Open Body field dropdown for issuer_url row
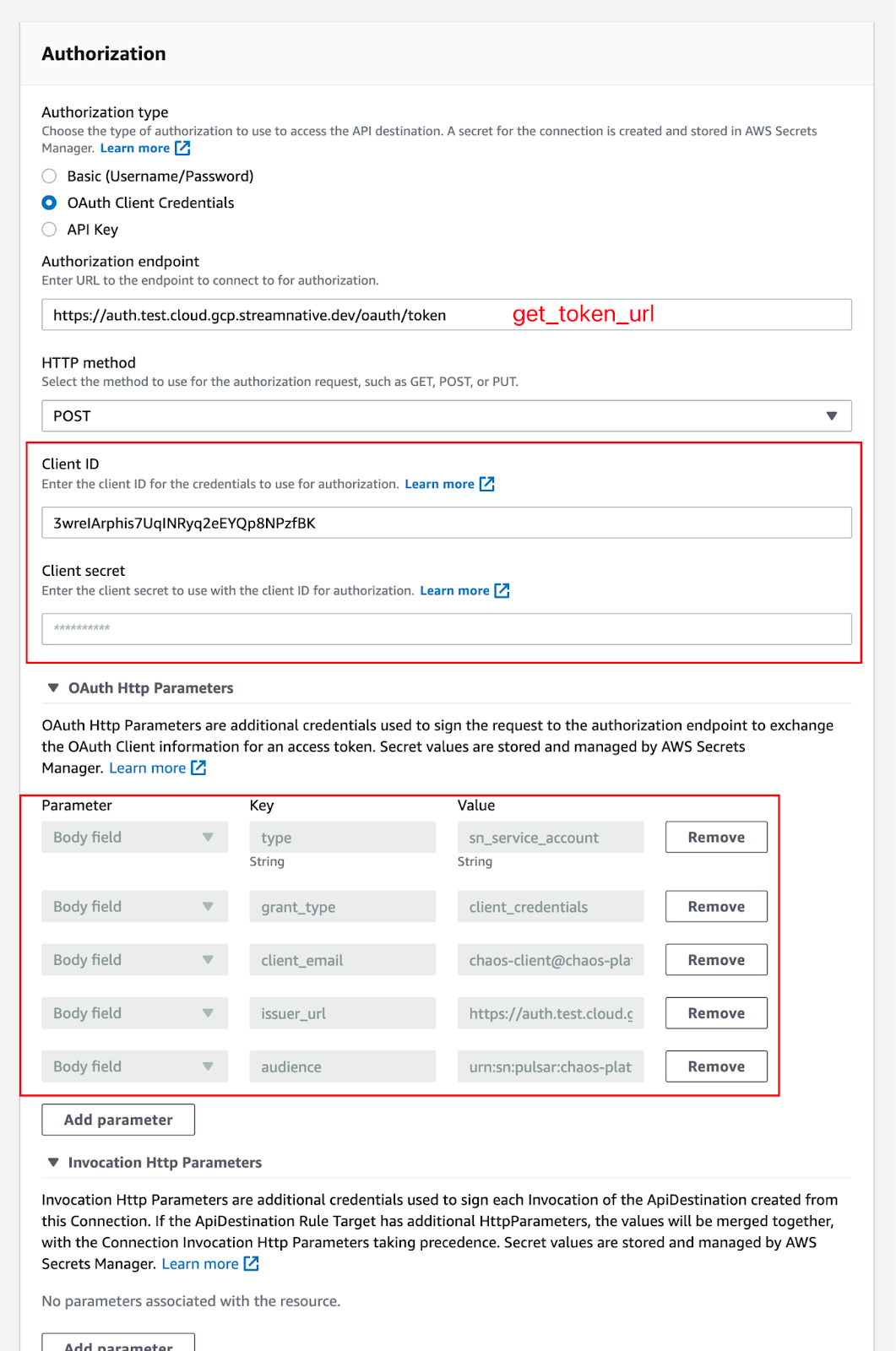The width and height of the screenshot is (896, 1351). pyautogui.click(x=134, y=1013)
